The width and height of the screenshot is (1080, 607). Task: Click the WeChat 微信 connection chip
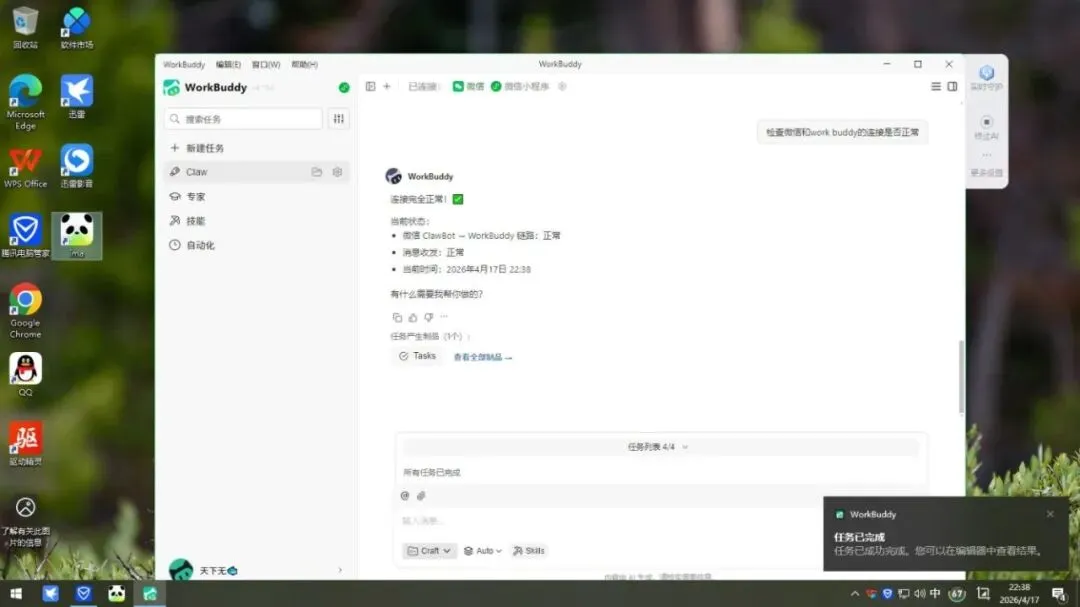coord(468,86)
